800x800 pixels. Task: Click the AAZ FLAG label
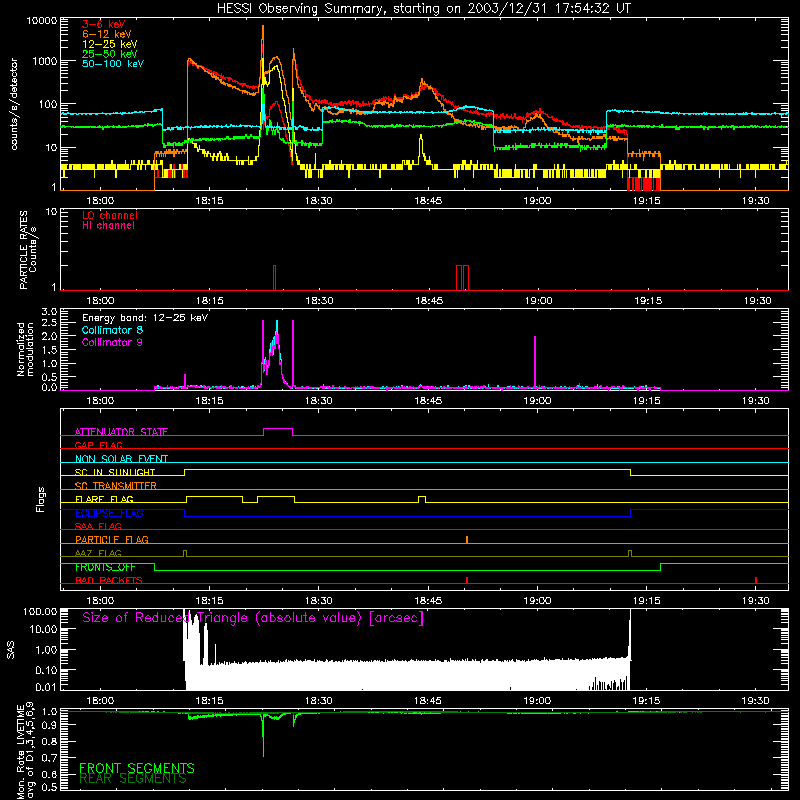tap(98, 553)
